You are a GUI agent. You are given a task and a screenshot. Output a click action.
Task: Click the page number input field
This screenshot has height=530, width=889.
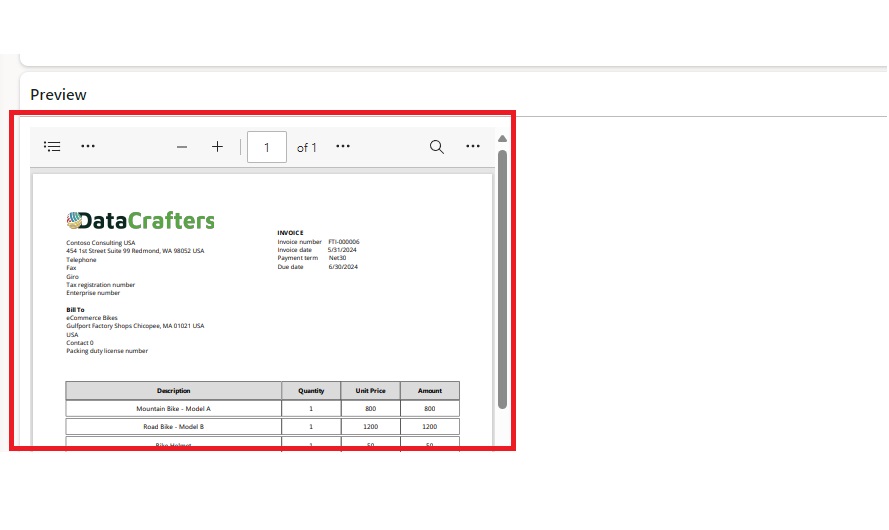[267, 147]
